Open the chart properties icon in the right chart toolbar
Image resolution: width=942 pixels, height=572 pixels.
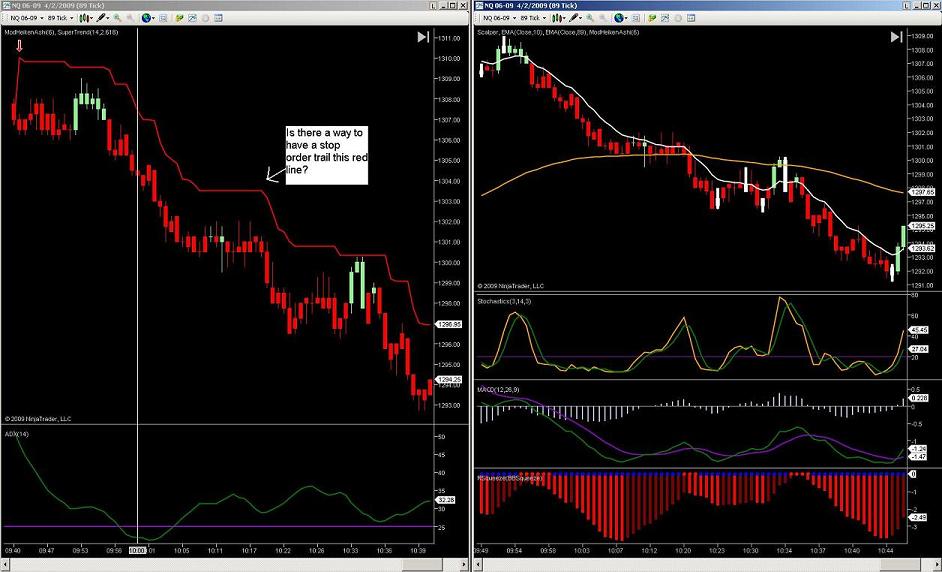pyautogui.click(x=691, y=18)
